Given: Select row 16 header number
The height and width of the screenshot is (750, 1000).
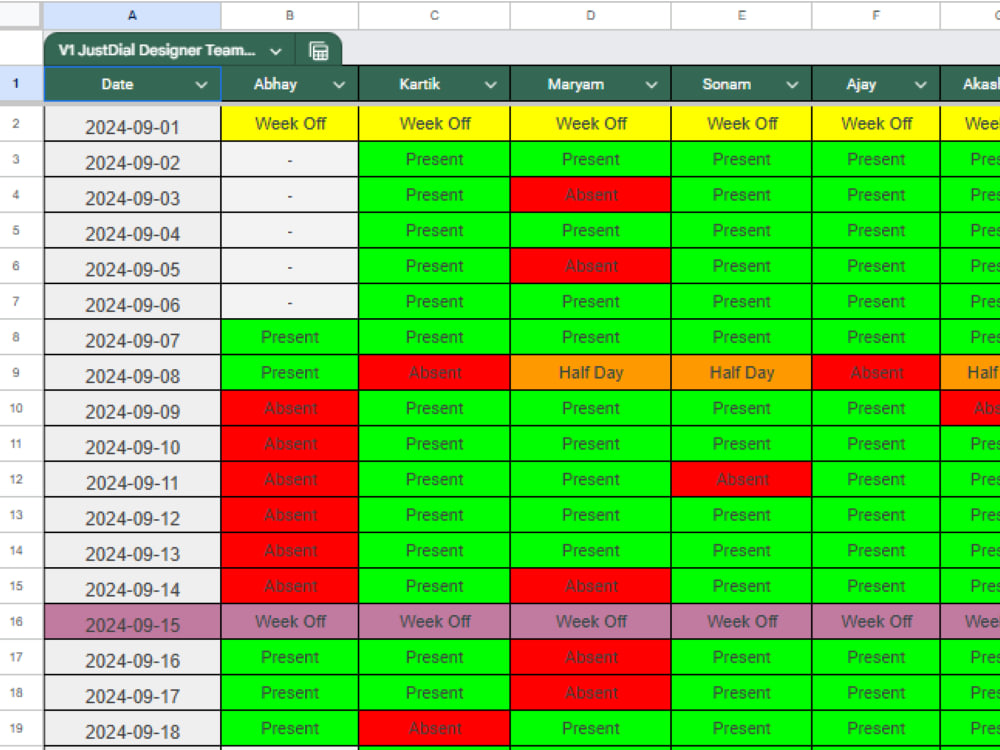Looking at the screenshot, I should (x=16, y=621).
